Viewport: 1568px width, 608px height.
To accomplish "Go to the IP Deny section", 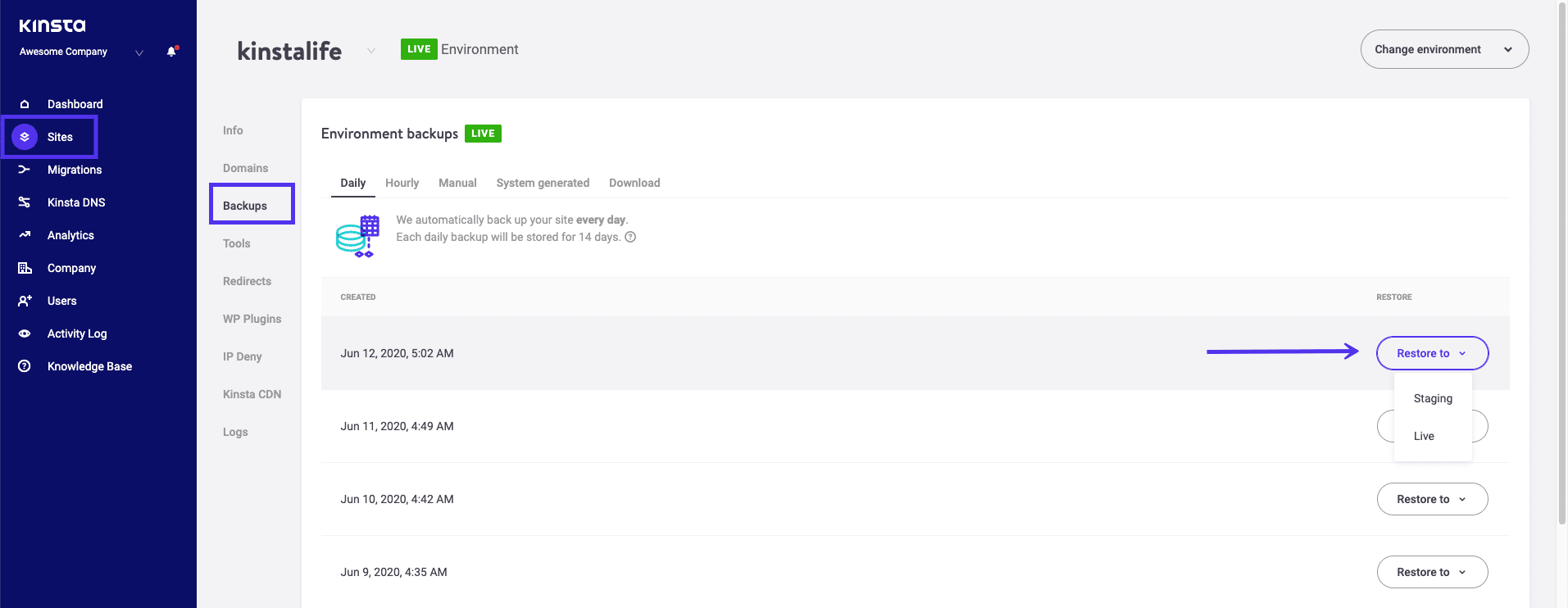I will click(x=242, y=356).
